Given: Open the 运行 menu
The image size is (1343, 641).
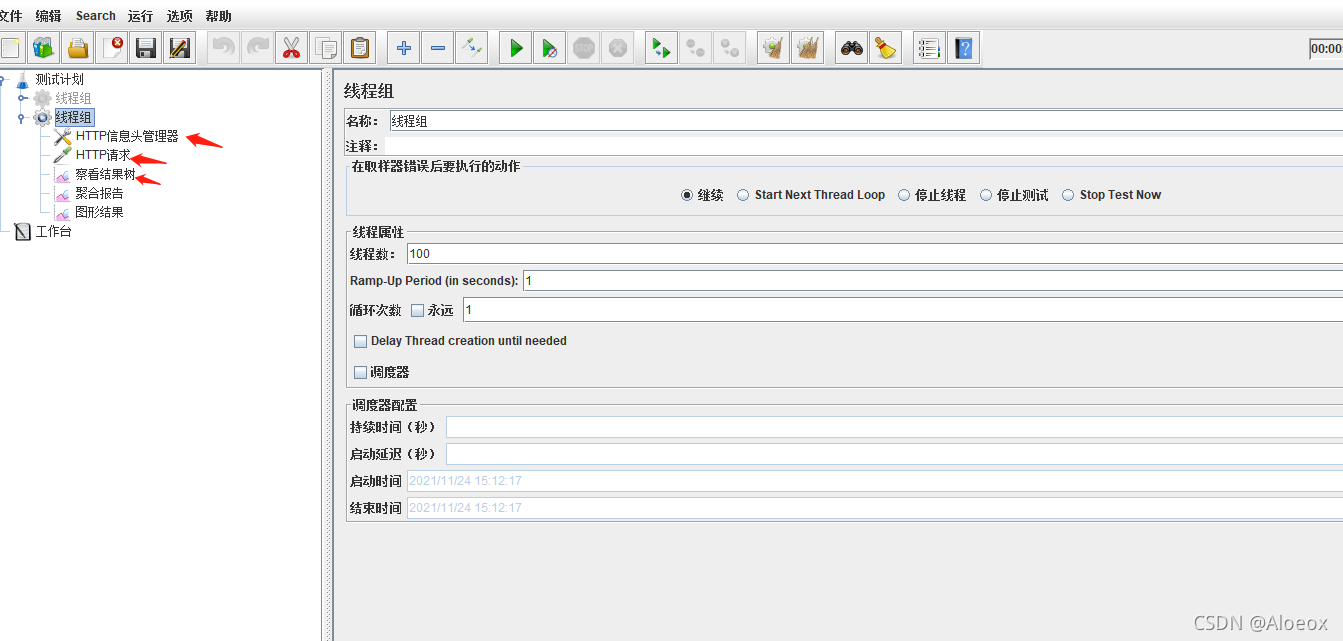Looking at the screenshot, I should pos(140,16).
